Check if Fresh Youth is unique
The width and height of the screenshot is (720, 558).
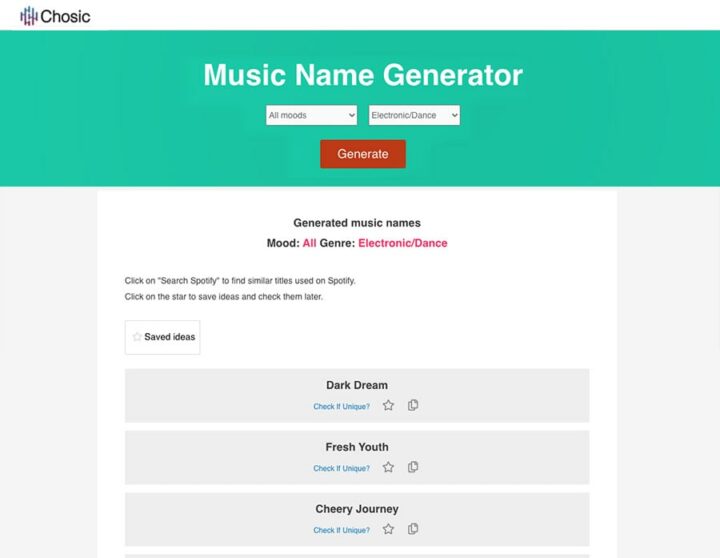point(341,469)
